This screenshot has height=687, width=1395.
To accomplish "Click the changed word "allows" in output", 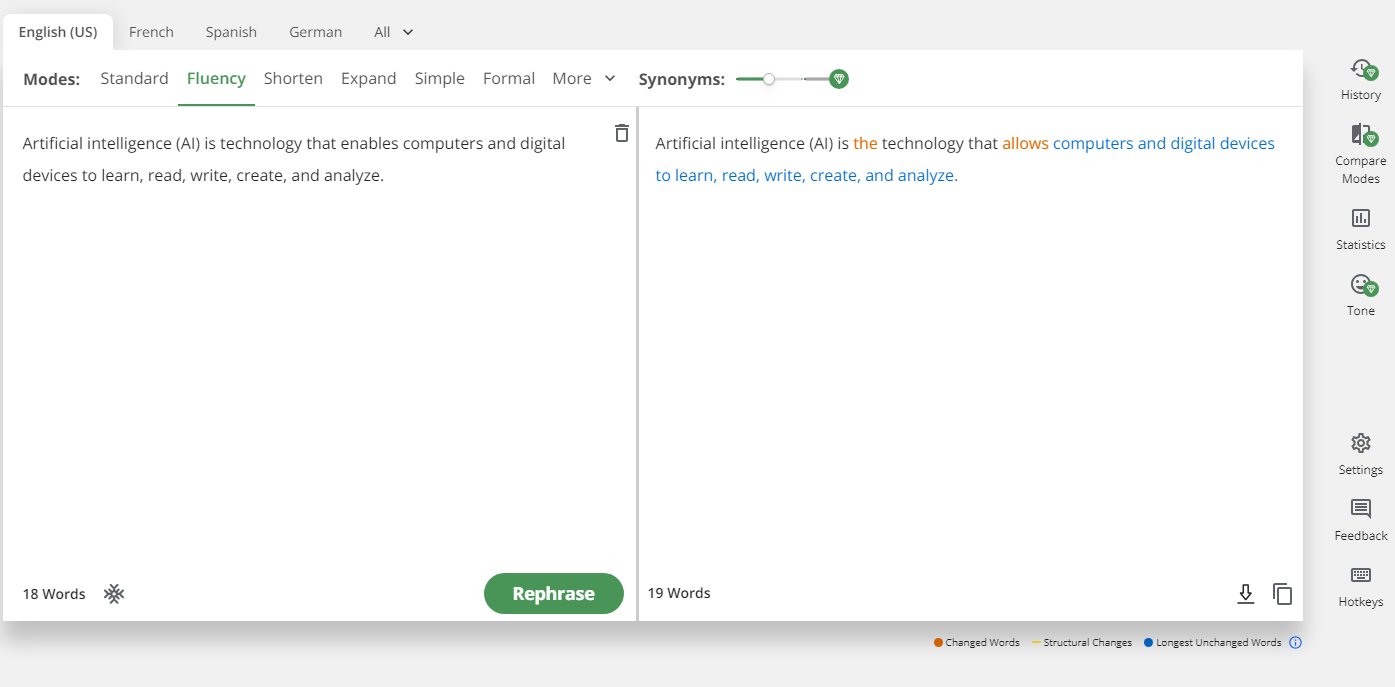I will 1025,144.
